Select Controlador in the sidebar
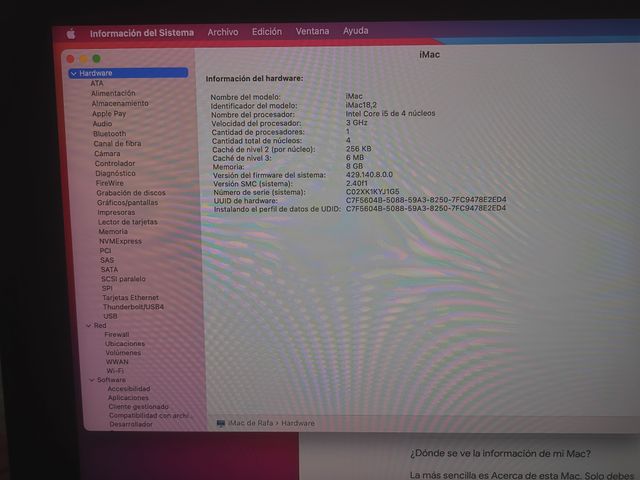This screenshot has height=480, width=640. click(115, 163)
